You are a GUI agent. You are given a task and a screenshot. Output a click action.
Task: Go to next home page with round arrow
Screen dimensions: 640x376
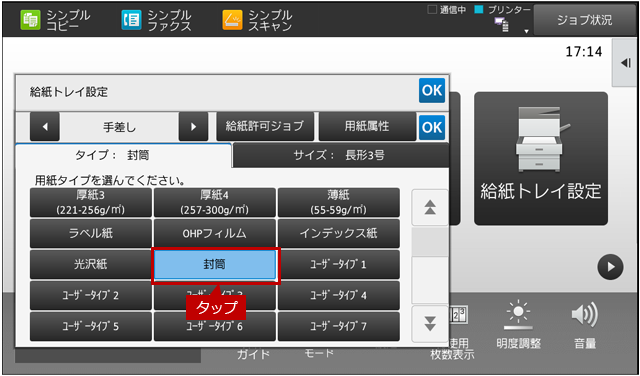click(610, 267)
